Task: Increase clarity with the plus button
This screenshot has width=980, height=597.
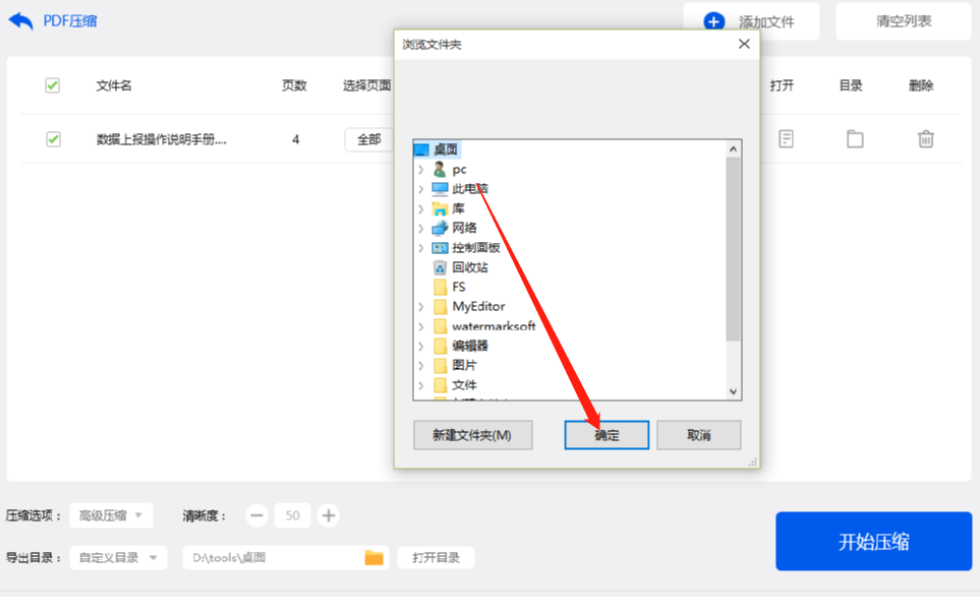Action: click(328, 516)
